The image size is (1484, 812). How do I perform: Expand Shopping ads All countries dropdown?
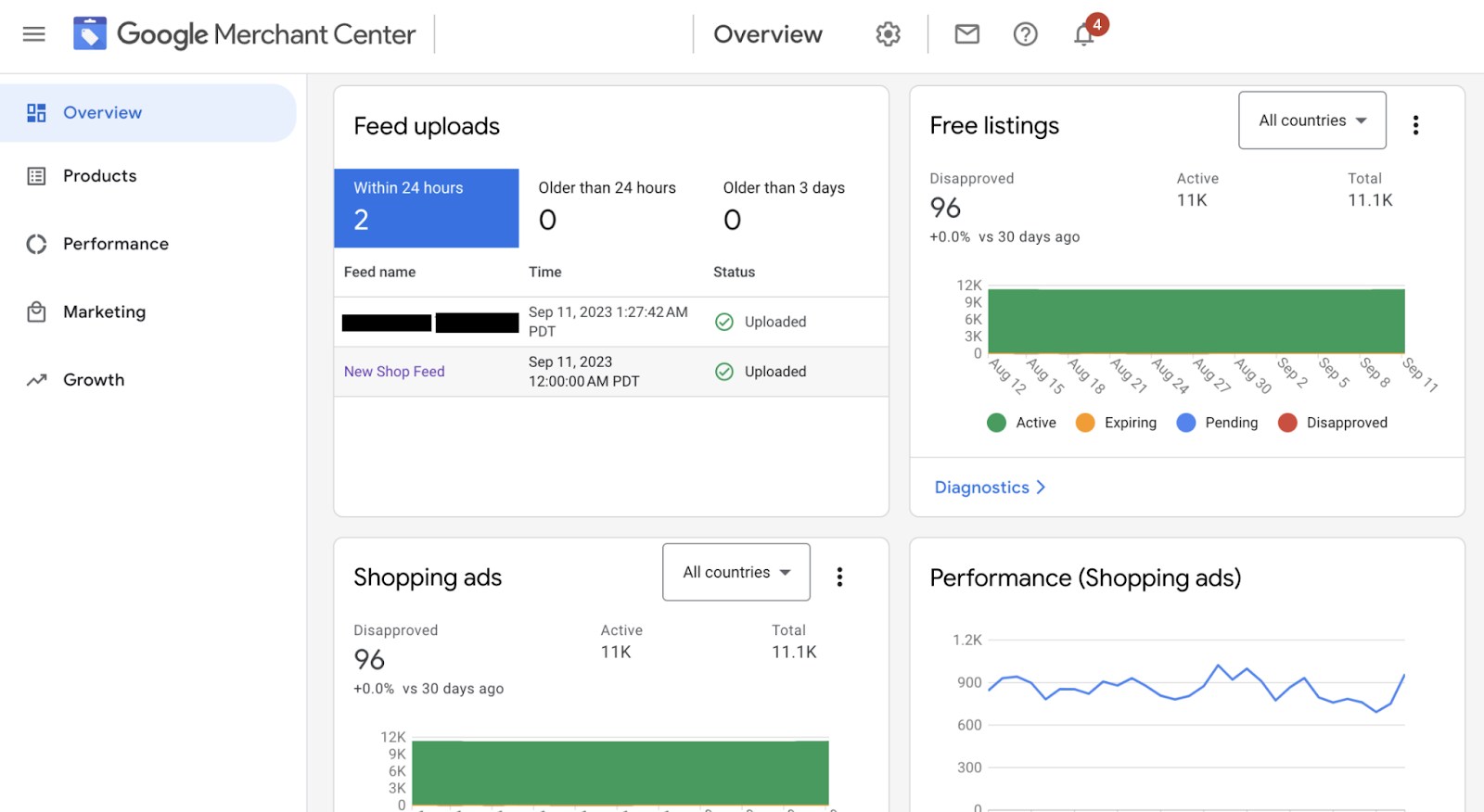(x=736, y=572)
